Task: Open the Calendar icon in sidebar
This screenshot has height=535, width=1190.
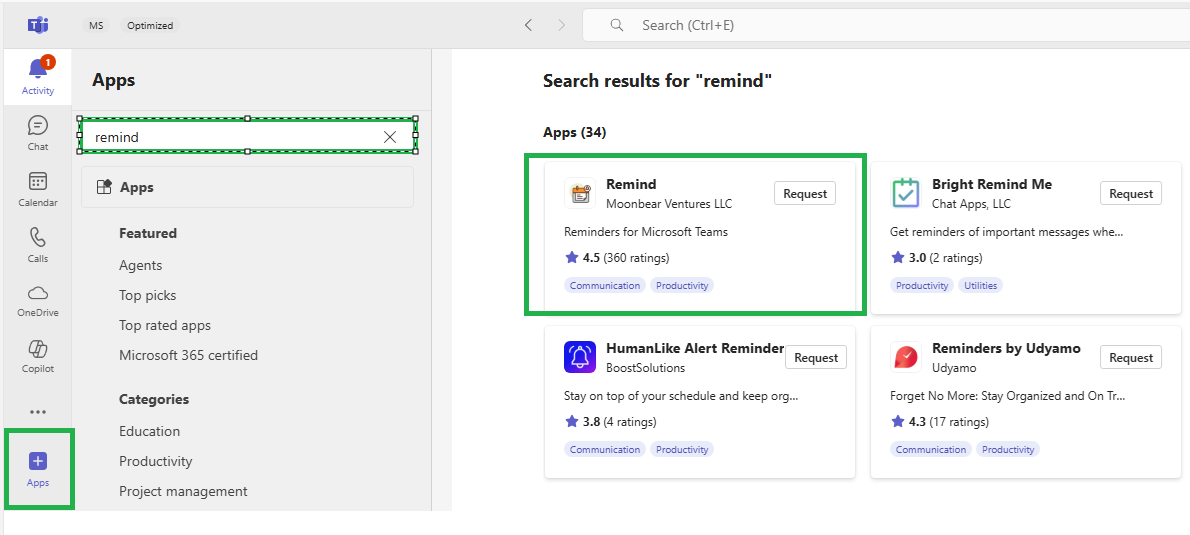Action: pyautogui.click(x=38, y=181)
